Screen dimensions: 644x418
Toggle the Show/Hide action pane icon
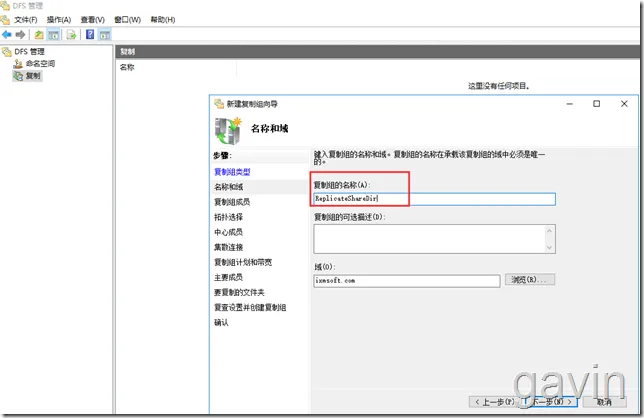[x=105, y=35]
